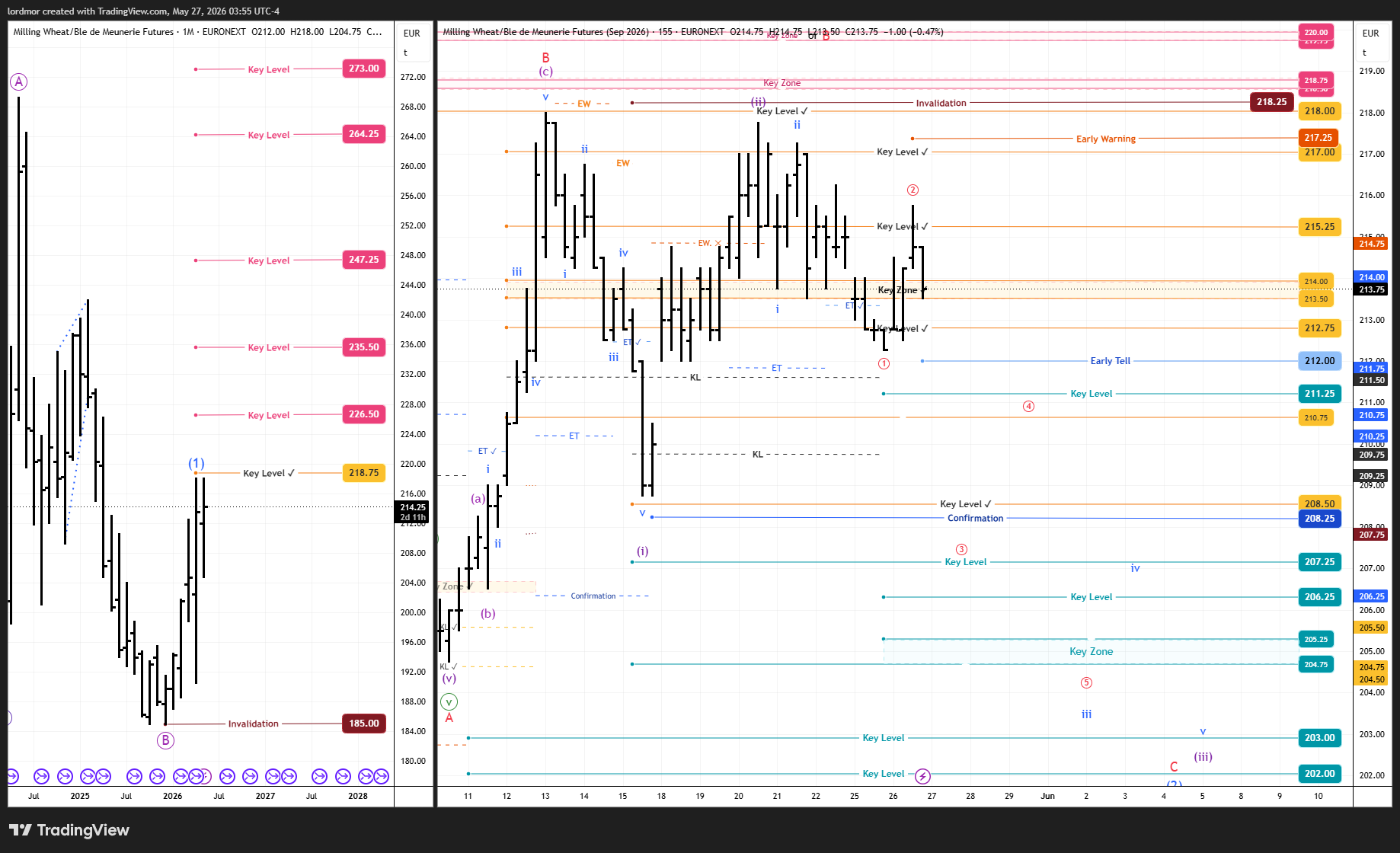The height and width of the screenshot is (853, 1400).
Task: Click the Jun label on the time axis
Action: point(1048,796)
